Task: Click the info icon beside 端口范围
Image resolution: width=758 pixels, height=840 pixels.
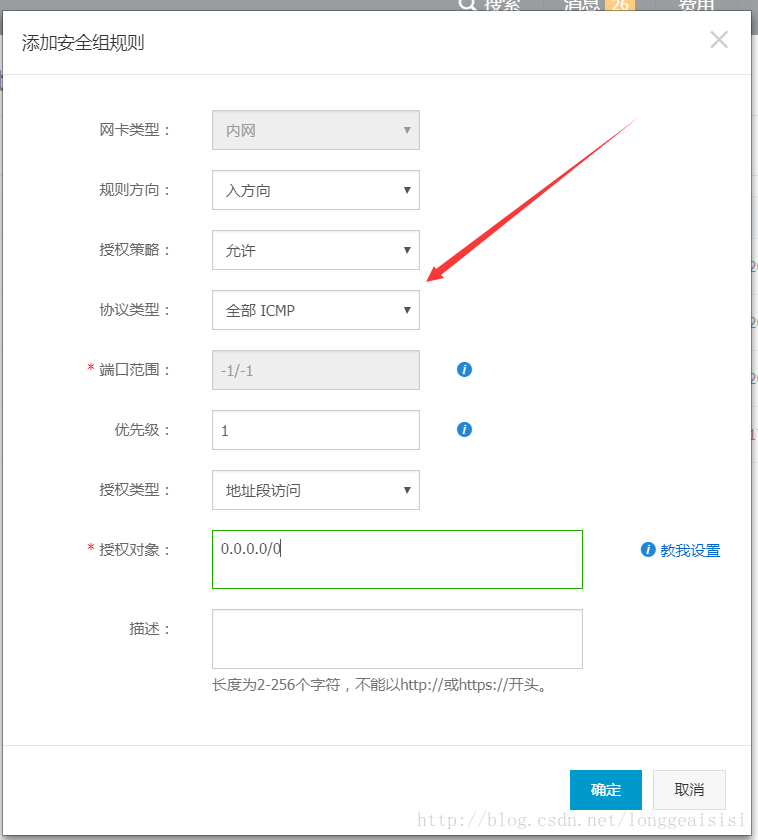Action: pyautogui.click(x=464, y=369)
